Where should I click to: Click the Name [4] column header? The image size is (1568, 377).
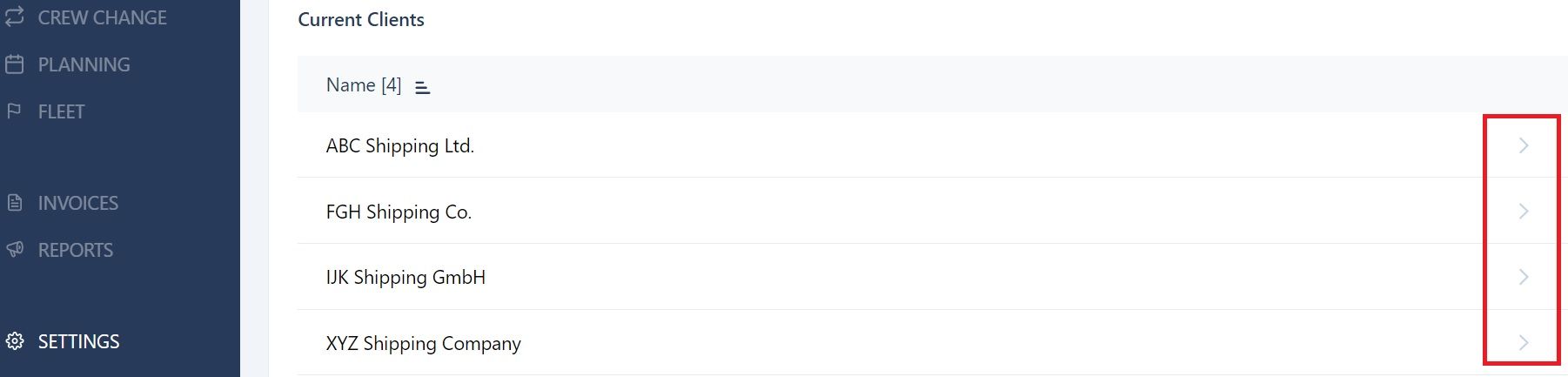364,85
